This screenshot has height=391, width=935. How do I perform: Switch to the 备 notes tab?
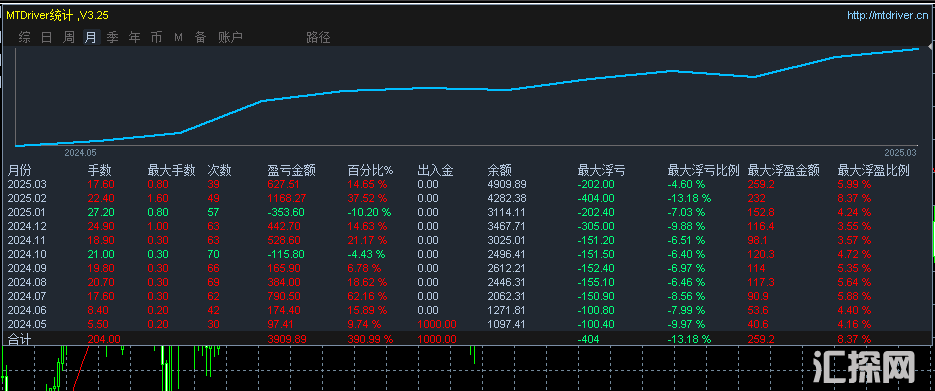pos(200,38)
